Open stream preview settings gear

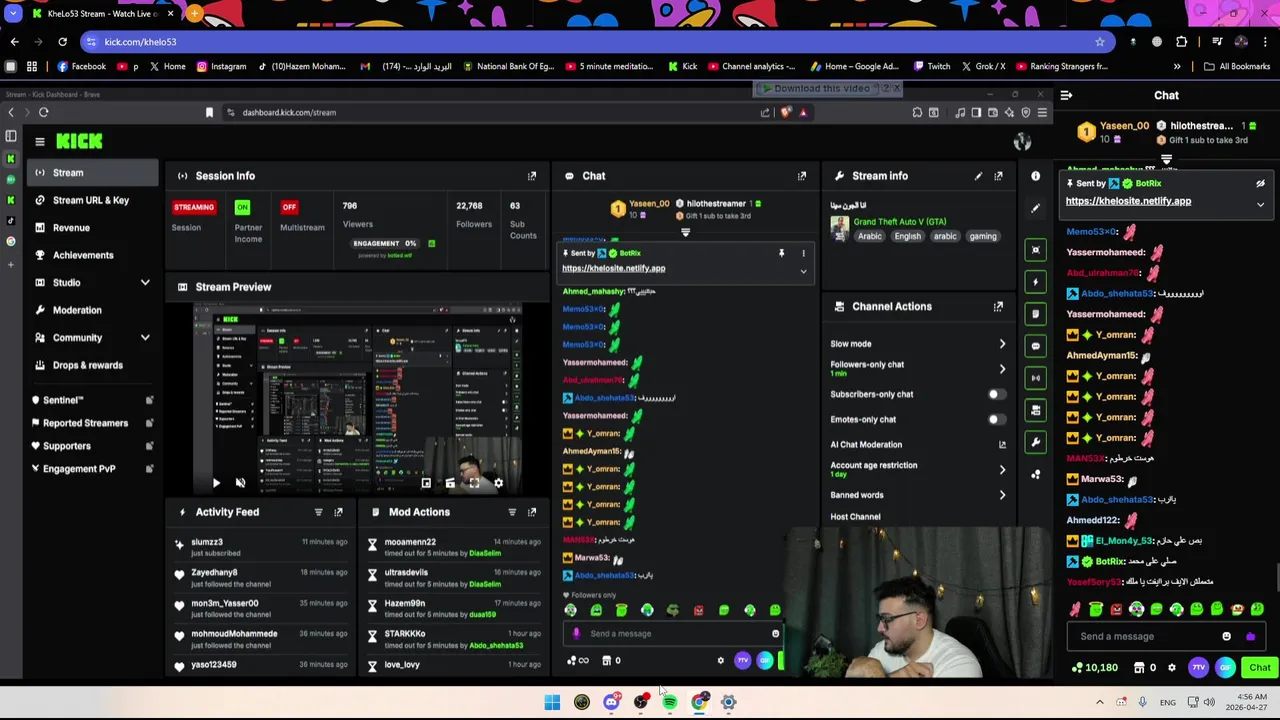[x=498, y=483]
